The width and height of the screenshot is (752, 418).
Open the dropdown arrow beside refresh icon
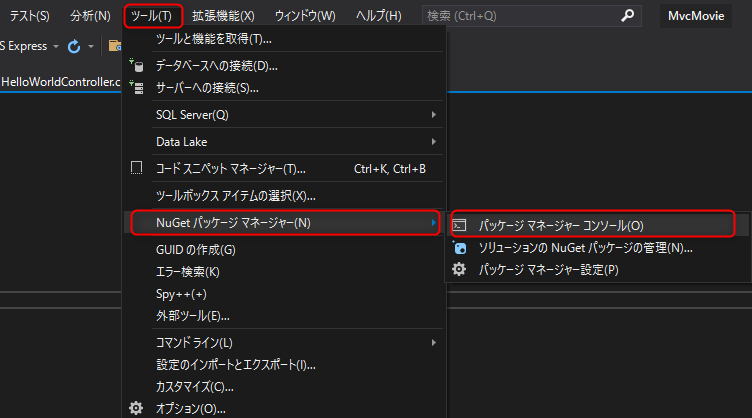pos(91,46)
